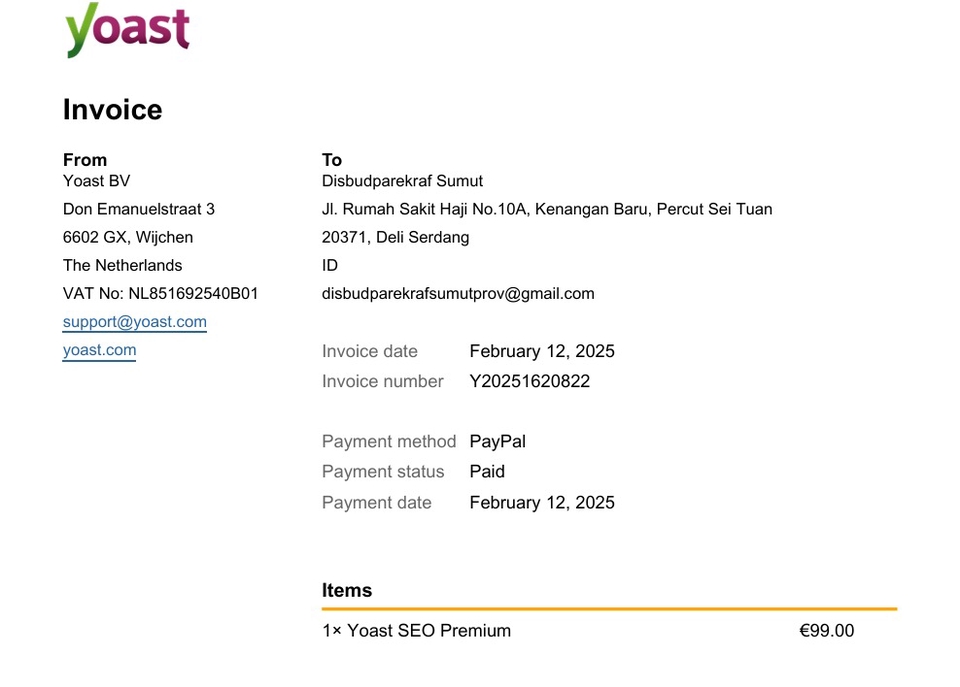Click the Paid payment status value
The height and width of the screenshot is (687, 960).
(487, 471)
